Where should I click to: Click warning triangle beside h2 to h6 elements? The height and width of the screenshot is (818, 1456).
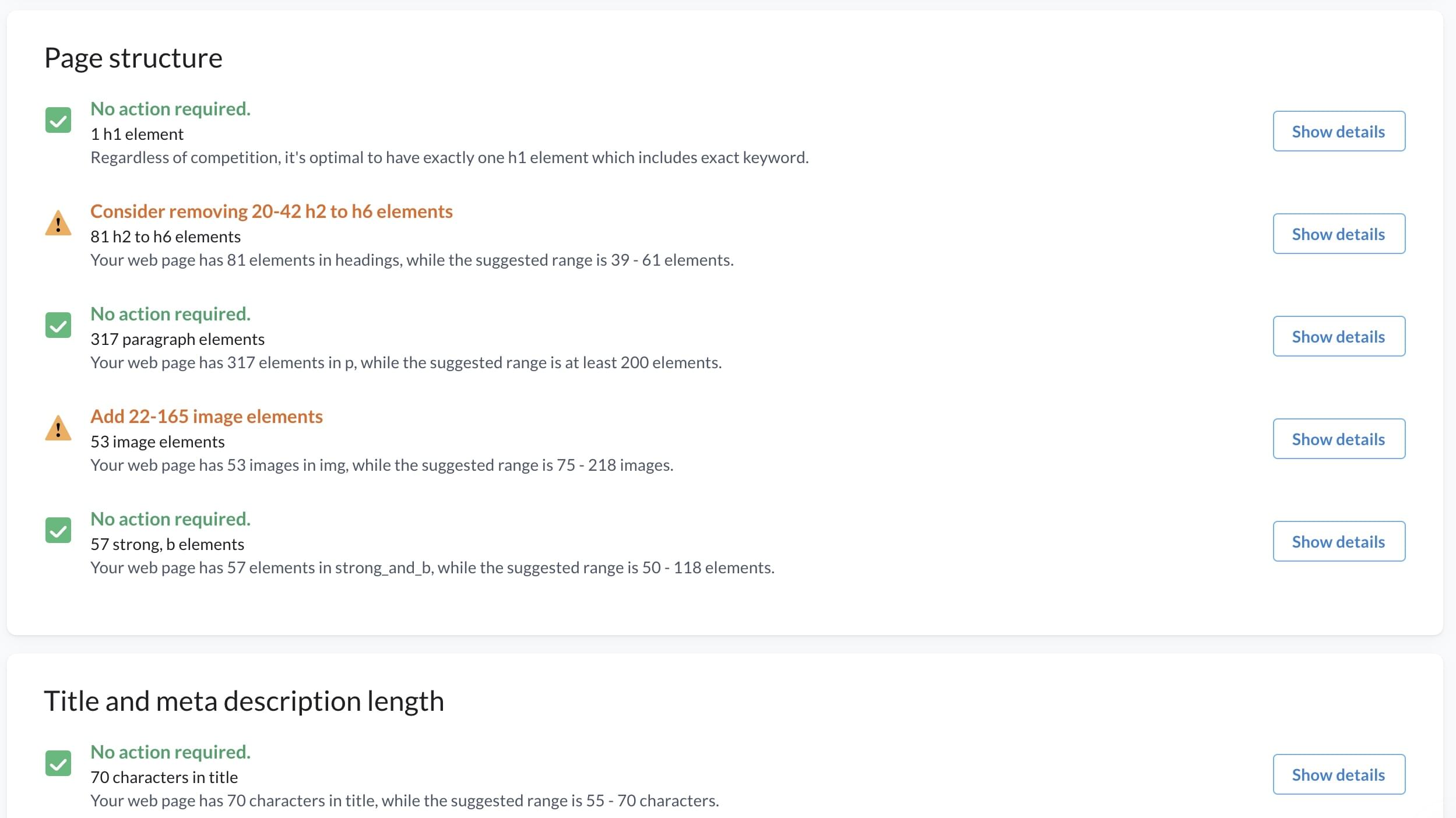pyautogui.click(x=58, y=223)
